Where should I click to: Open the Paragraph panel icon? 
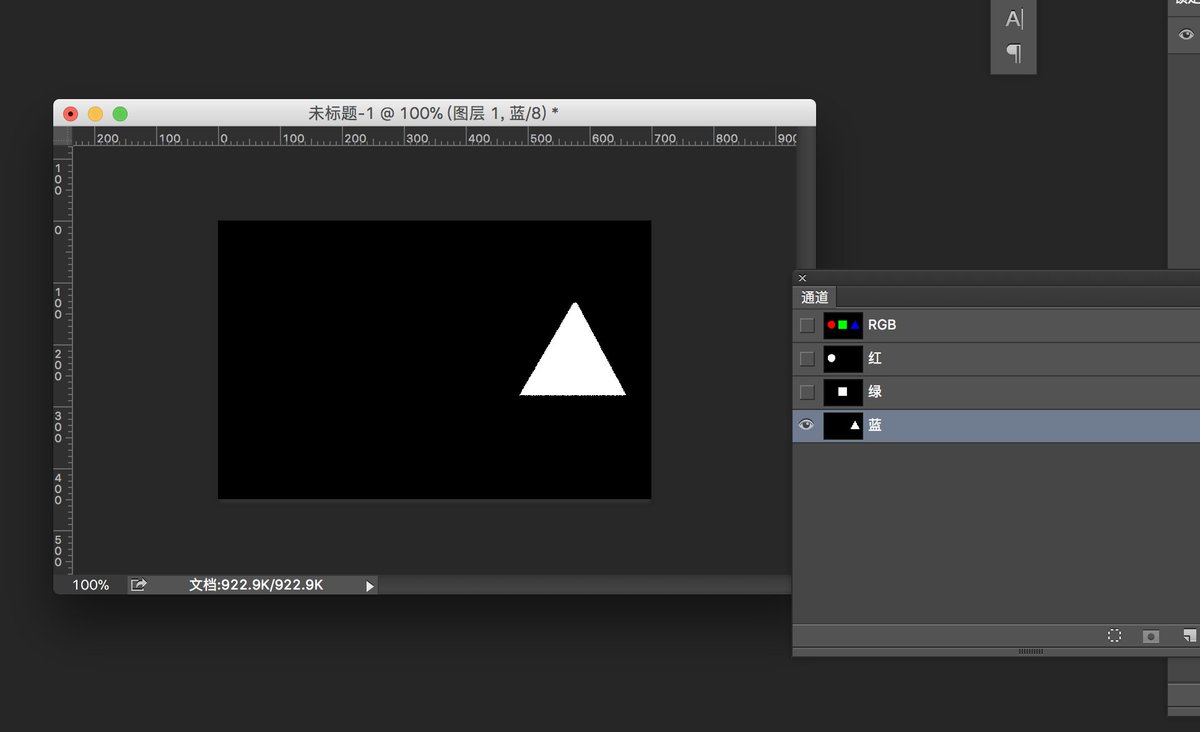[x=1014, y=53]
